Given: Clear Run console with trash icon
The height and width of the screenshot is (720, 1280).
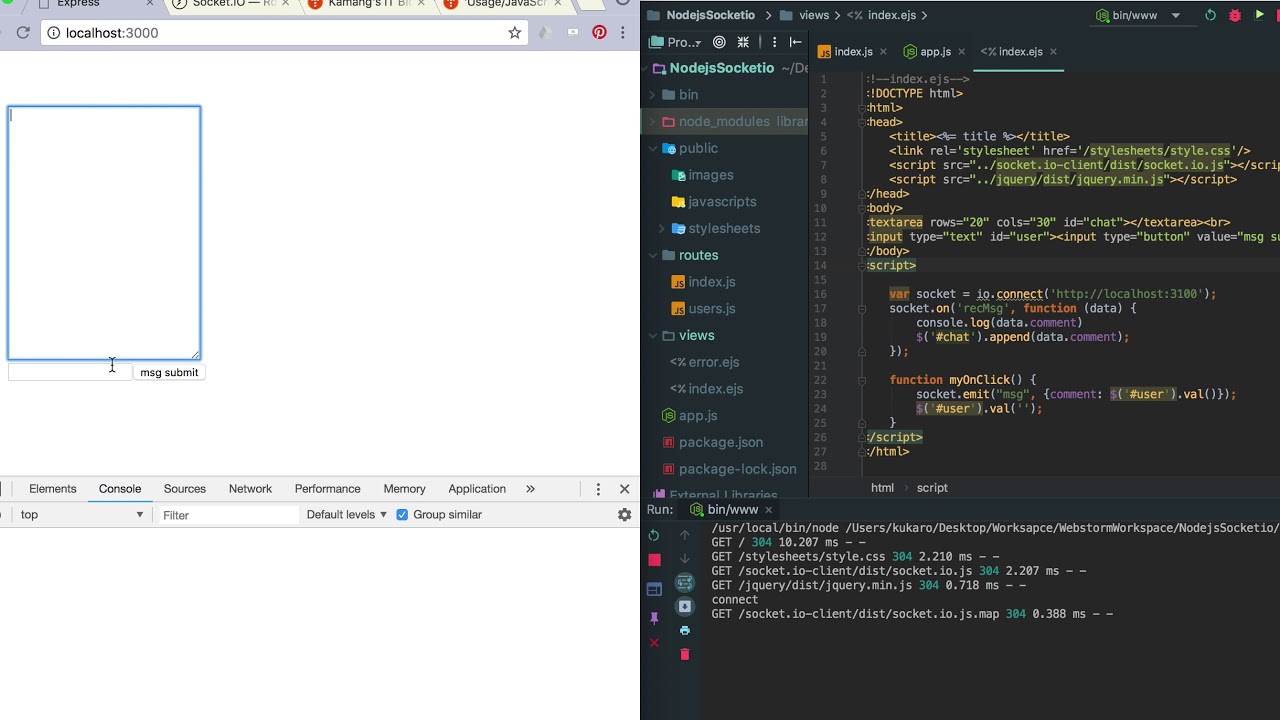Looking at the screenshot, I should click(685, 655).
